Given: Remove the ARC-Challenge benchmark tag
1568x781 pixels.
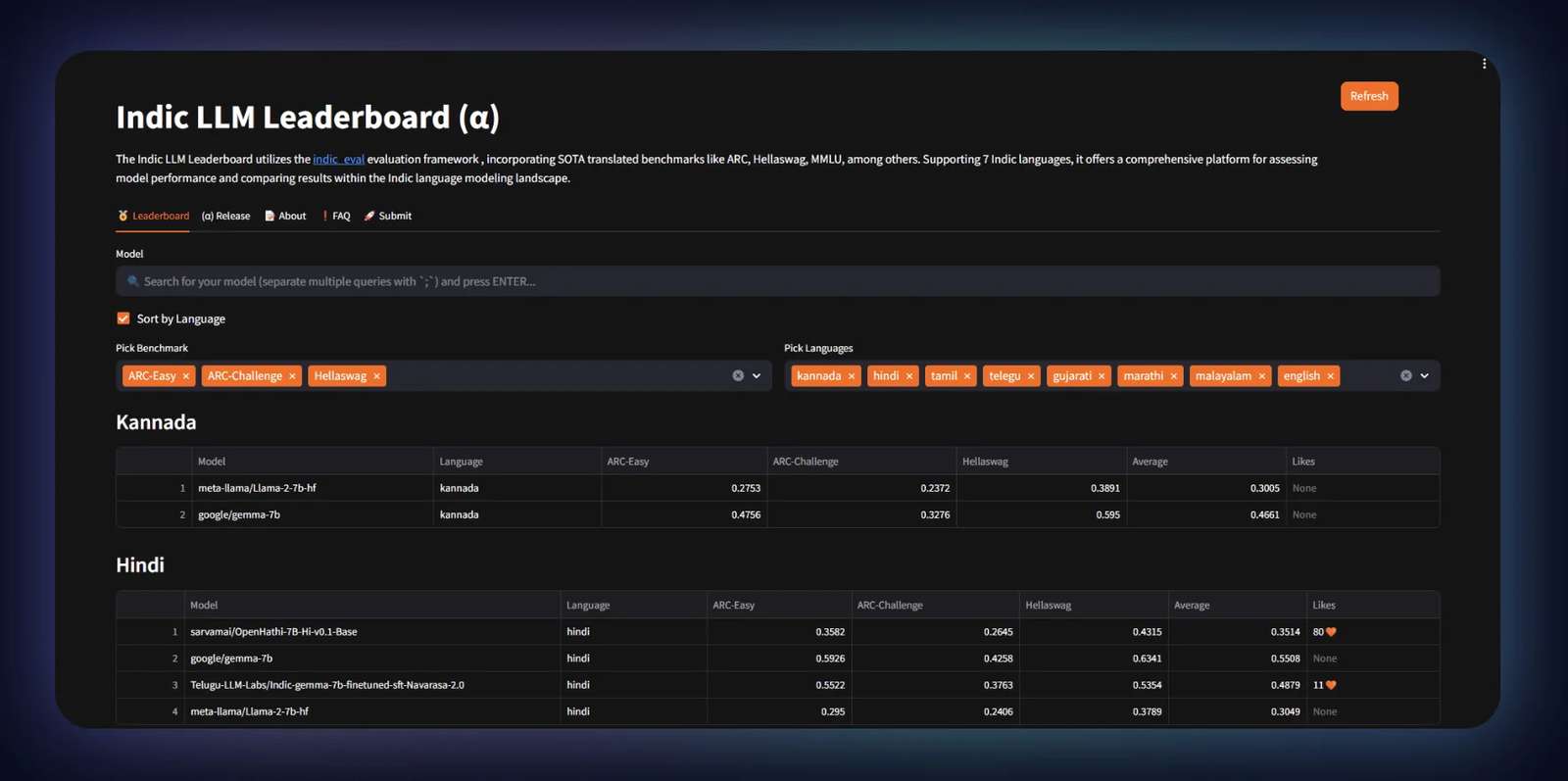Looking at the screenshot, I should (292, 376).
